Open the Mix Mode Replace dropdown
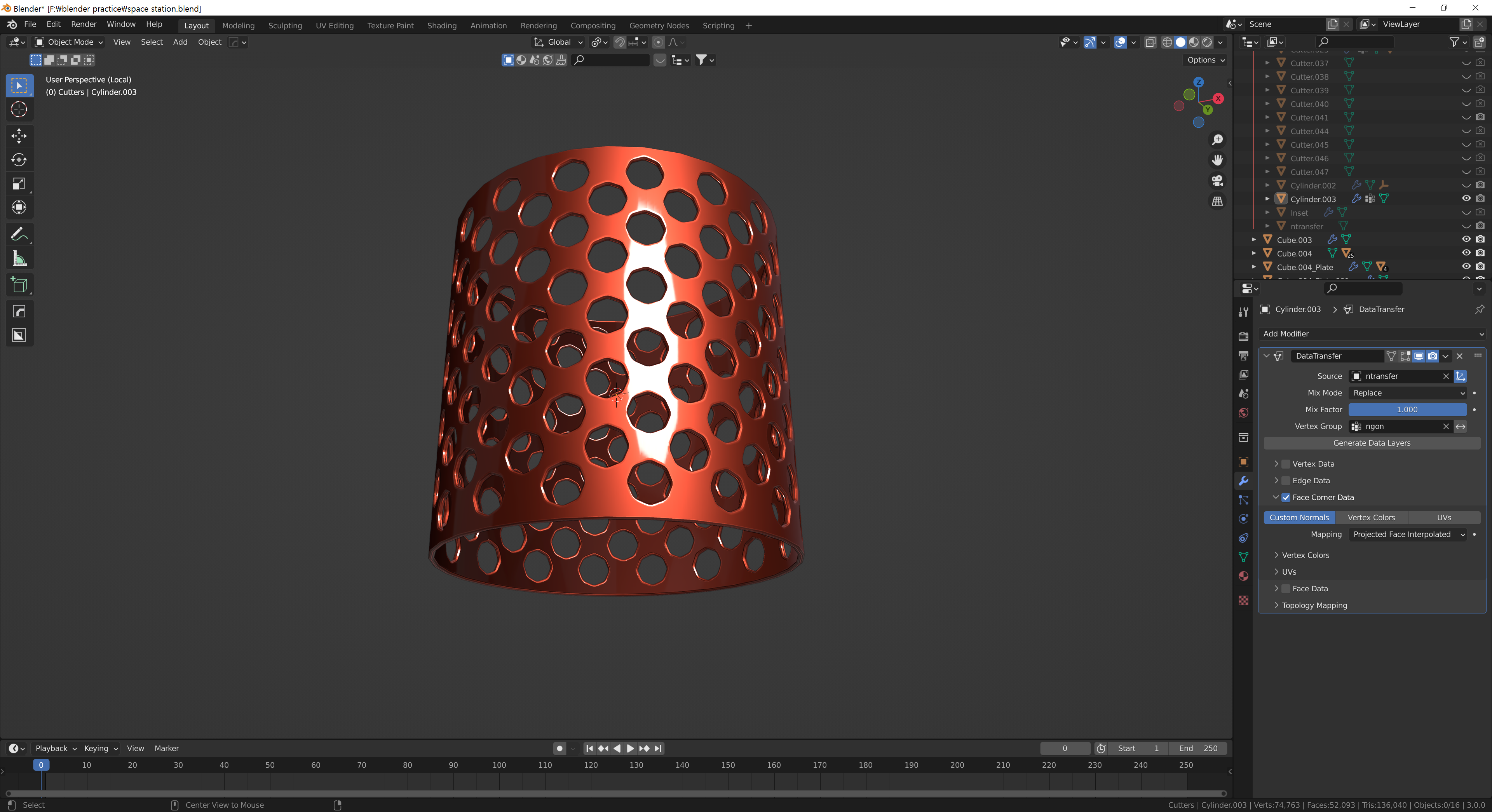The image size is (1492, 812). click(1407, 393)
